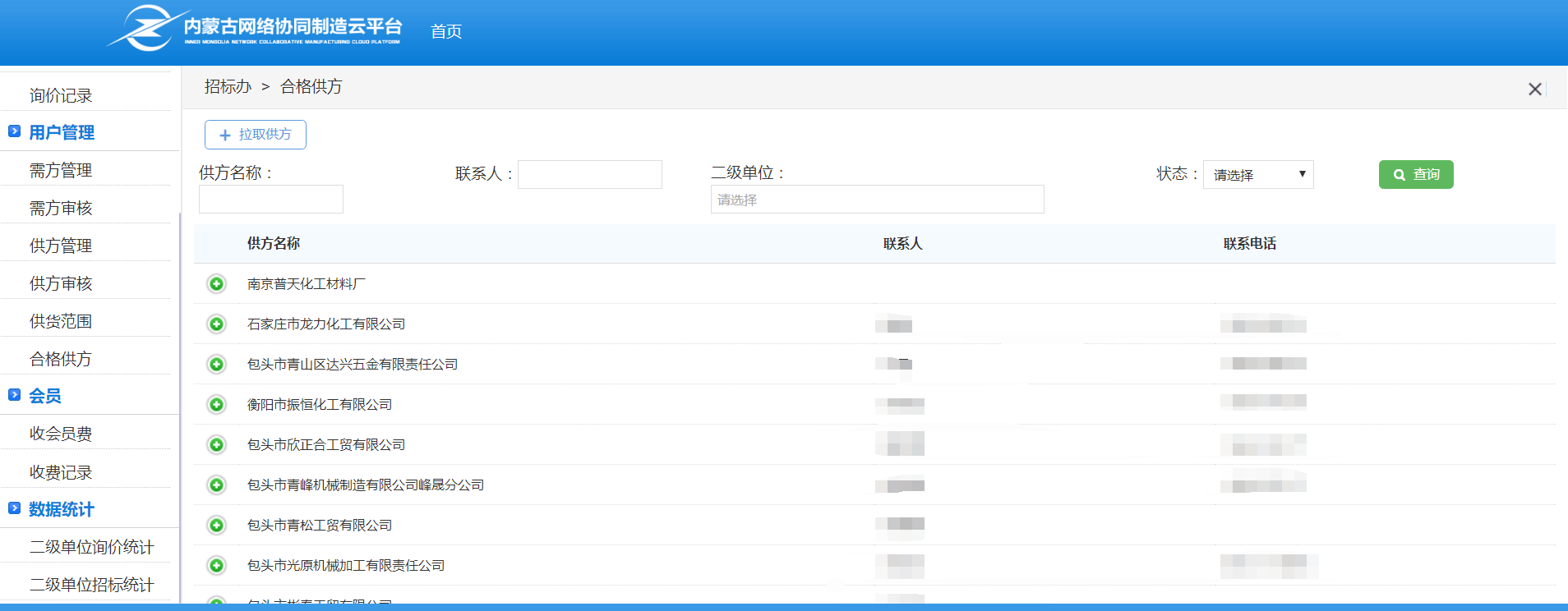
Task: Select text 包头市光原机械加工有限责任公司
Action: click(346, 566)
